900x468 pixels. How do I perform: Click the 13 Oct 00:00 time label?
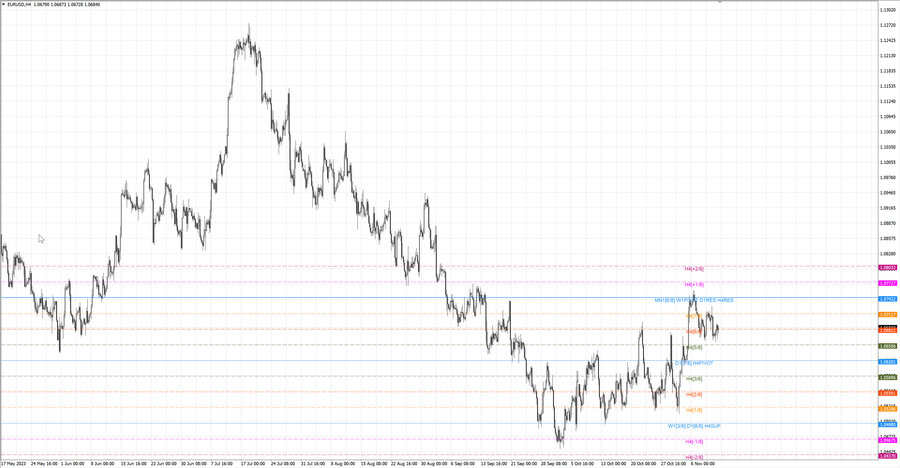[613, 463]
